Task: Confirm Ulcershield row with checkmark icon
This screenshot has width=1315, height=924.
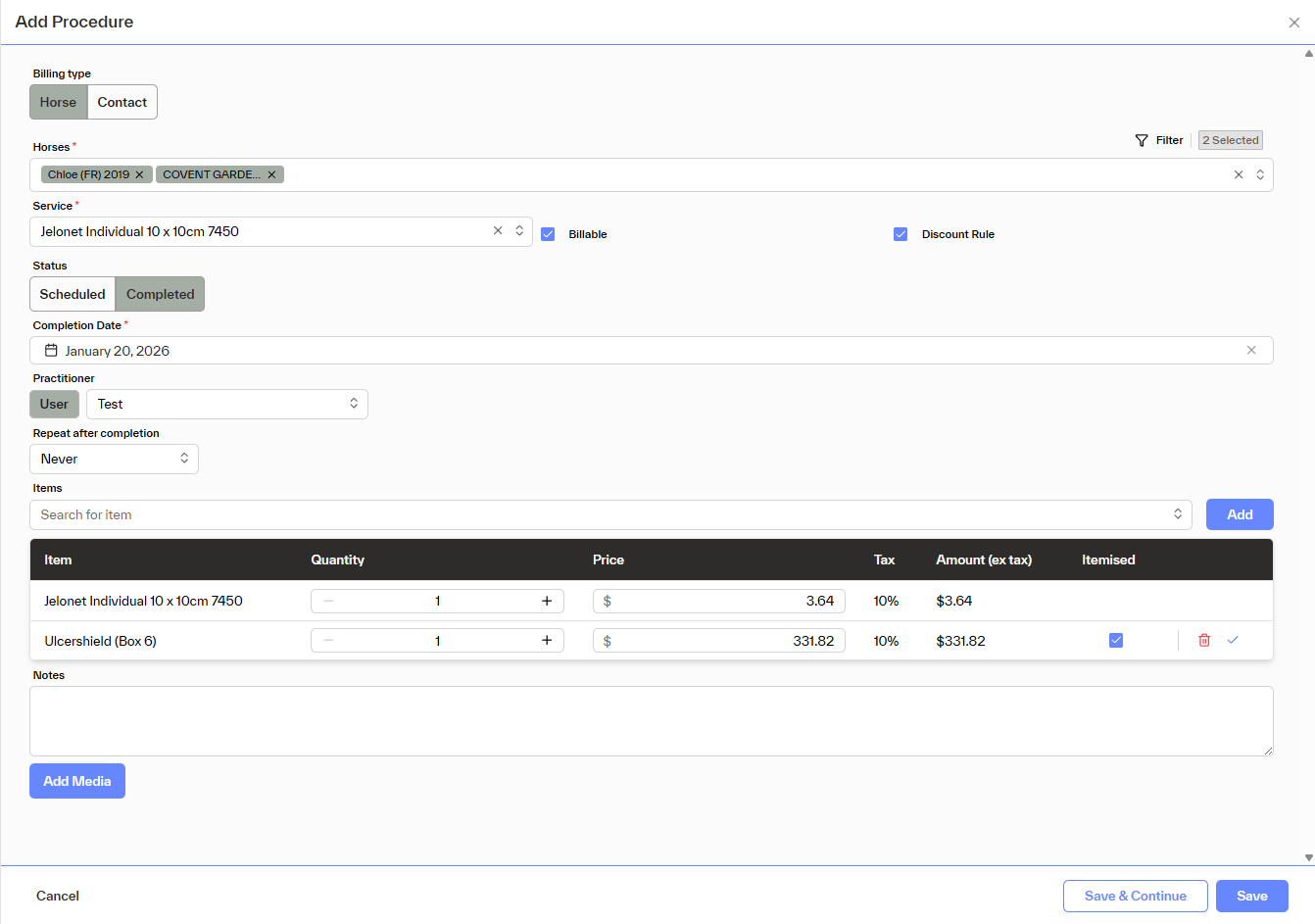Action: (1233, 640)
